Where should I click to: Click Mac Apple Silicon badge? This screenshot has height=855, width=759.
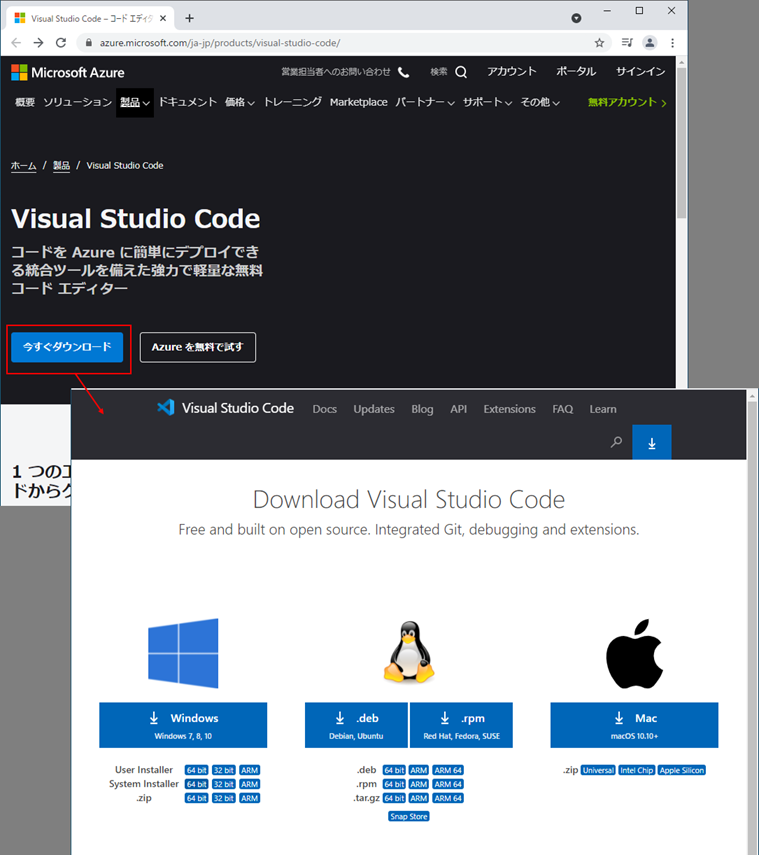tap(682, 770)
